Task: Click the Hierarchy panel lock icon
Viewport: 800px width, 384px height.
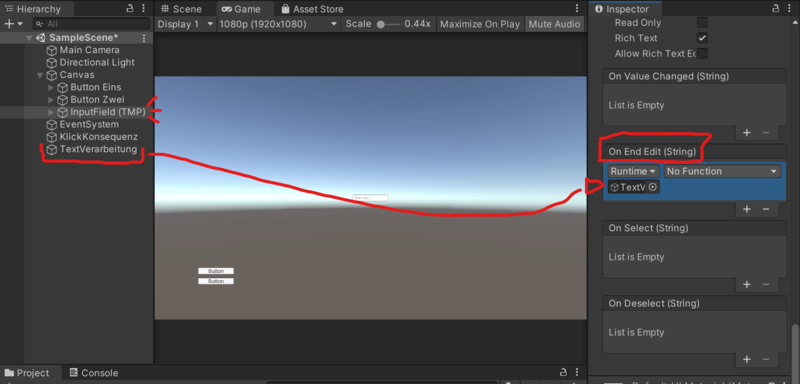Action: pos(131,8)
